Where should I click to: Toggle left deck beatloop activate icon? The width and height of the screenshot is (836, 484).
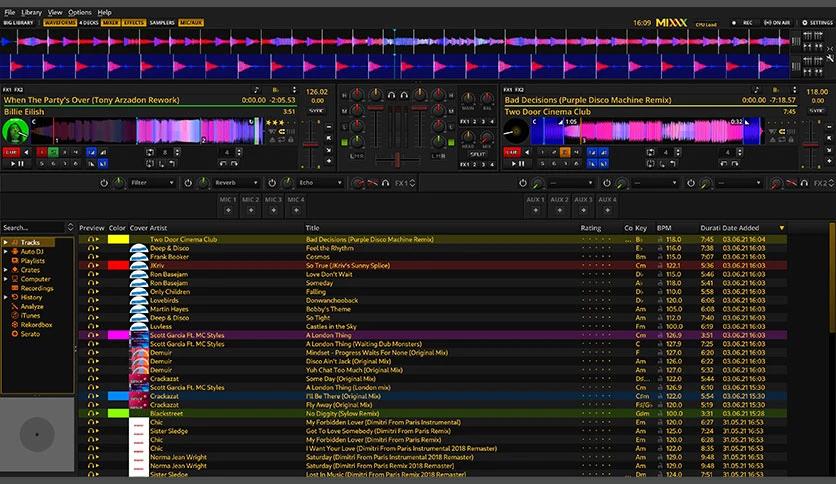pyautogui.click(x=150, y=152)
